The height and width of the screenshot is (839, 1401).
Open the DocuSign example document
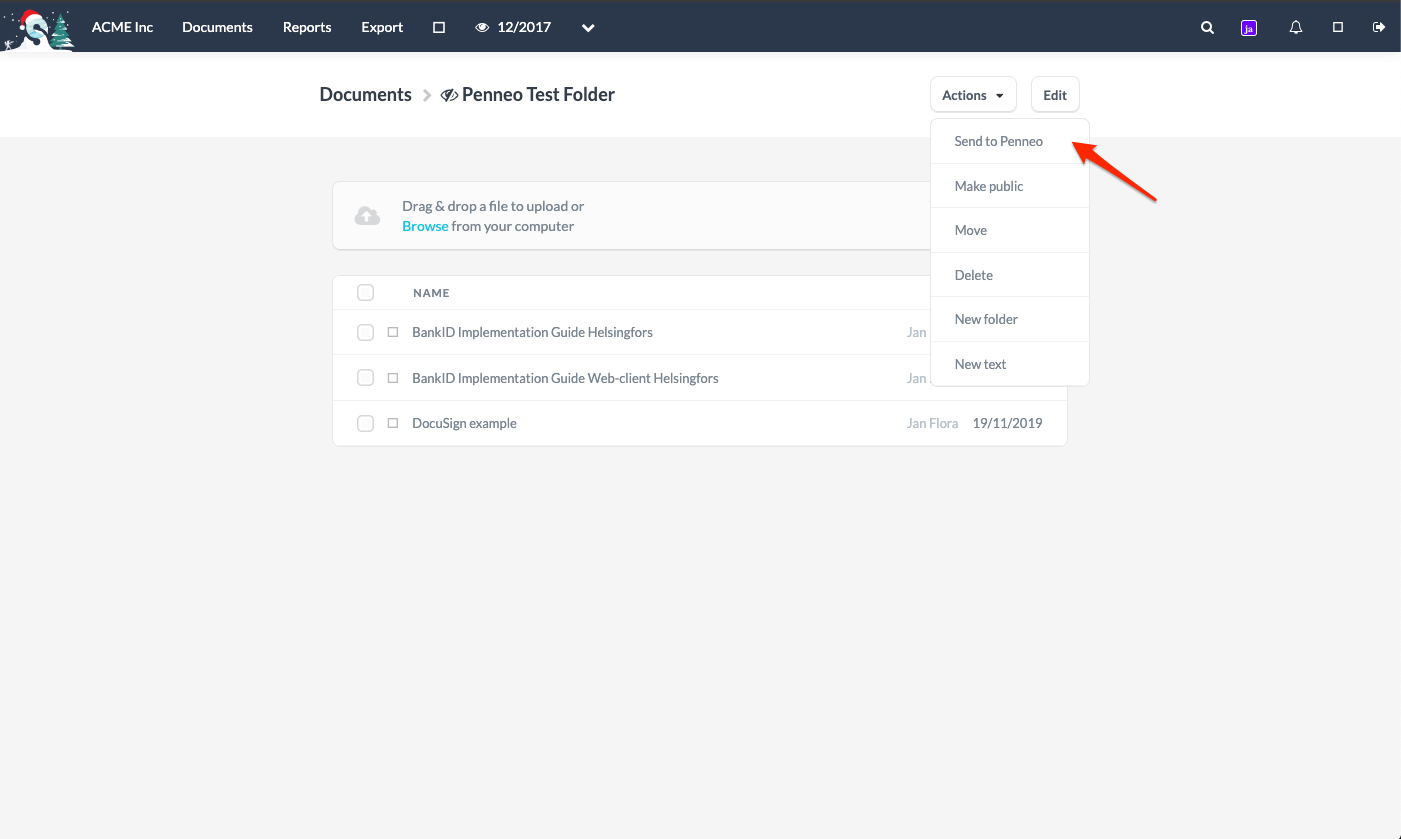(x=464, y=423)
